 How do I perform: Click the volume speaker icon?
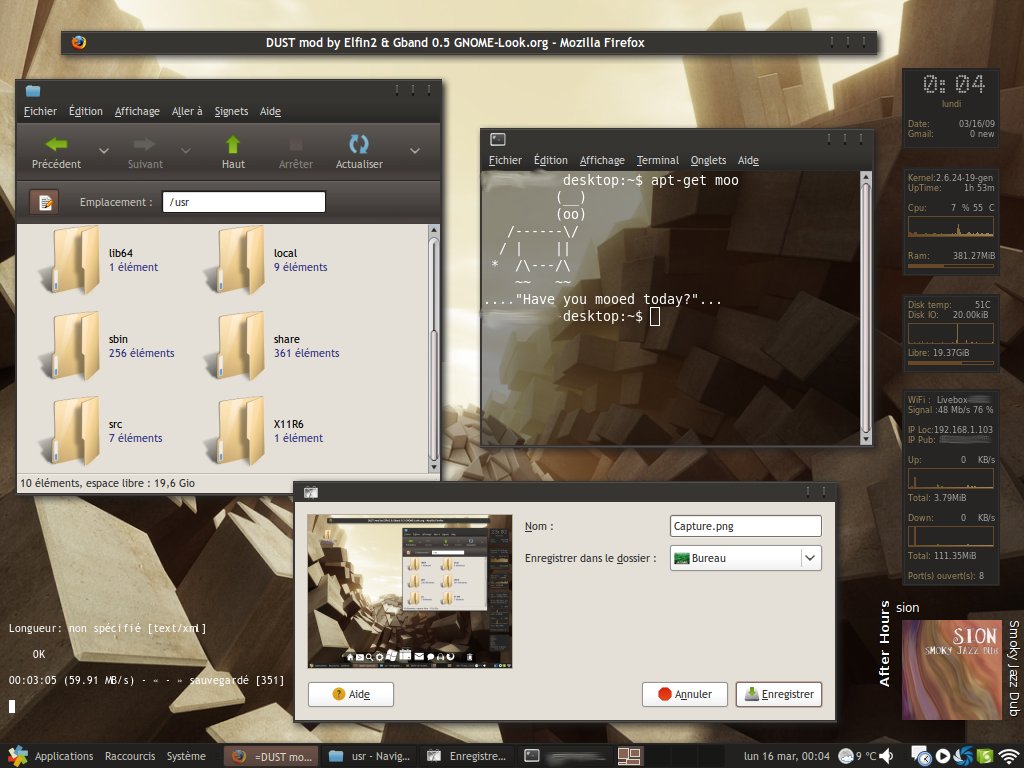tap(888, 756)
